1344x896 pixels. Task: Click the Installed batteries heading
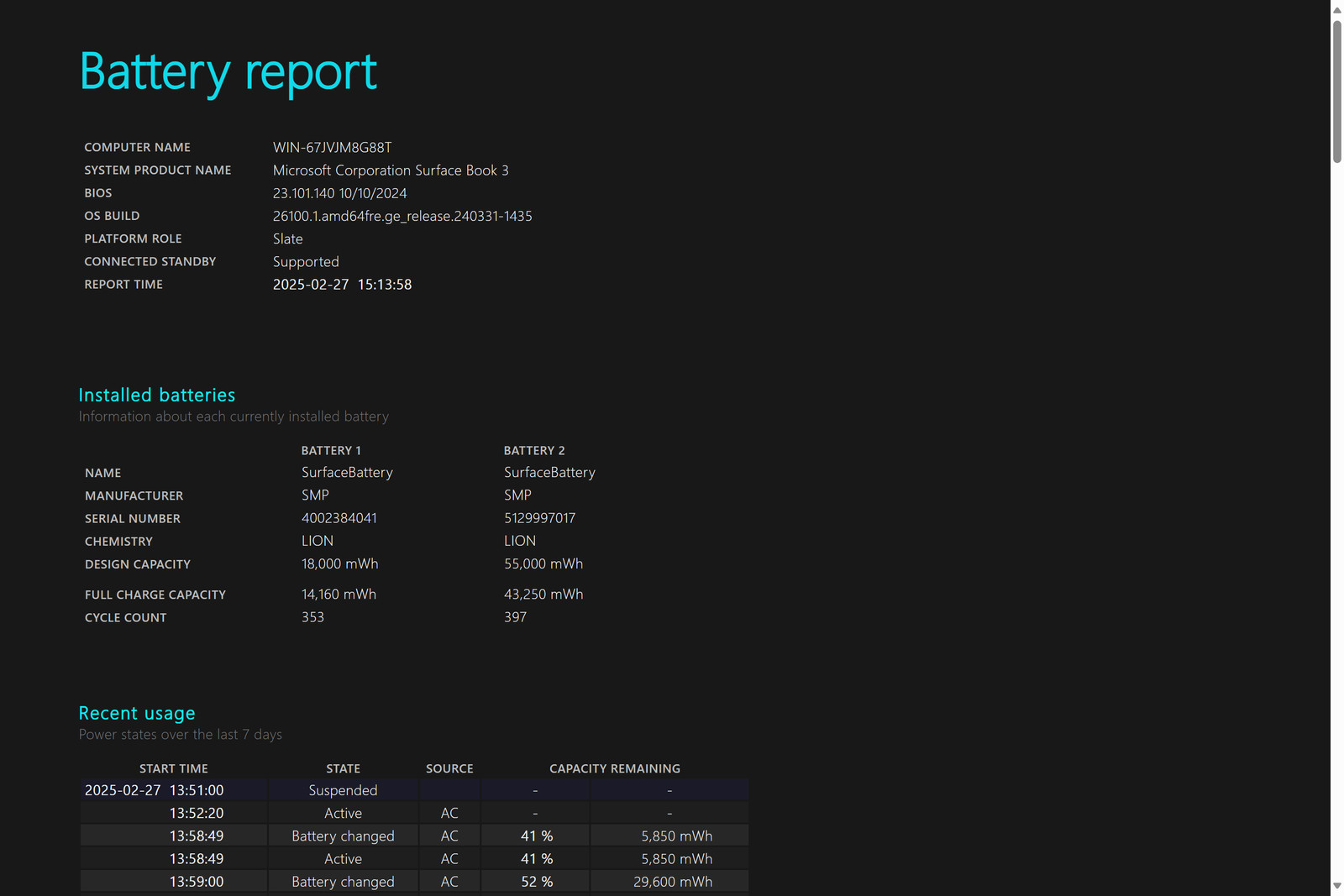(x=157, y=395)
